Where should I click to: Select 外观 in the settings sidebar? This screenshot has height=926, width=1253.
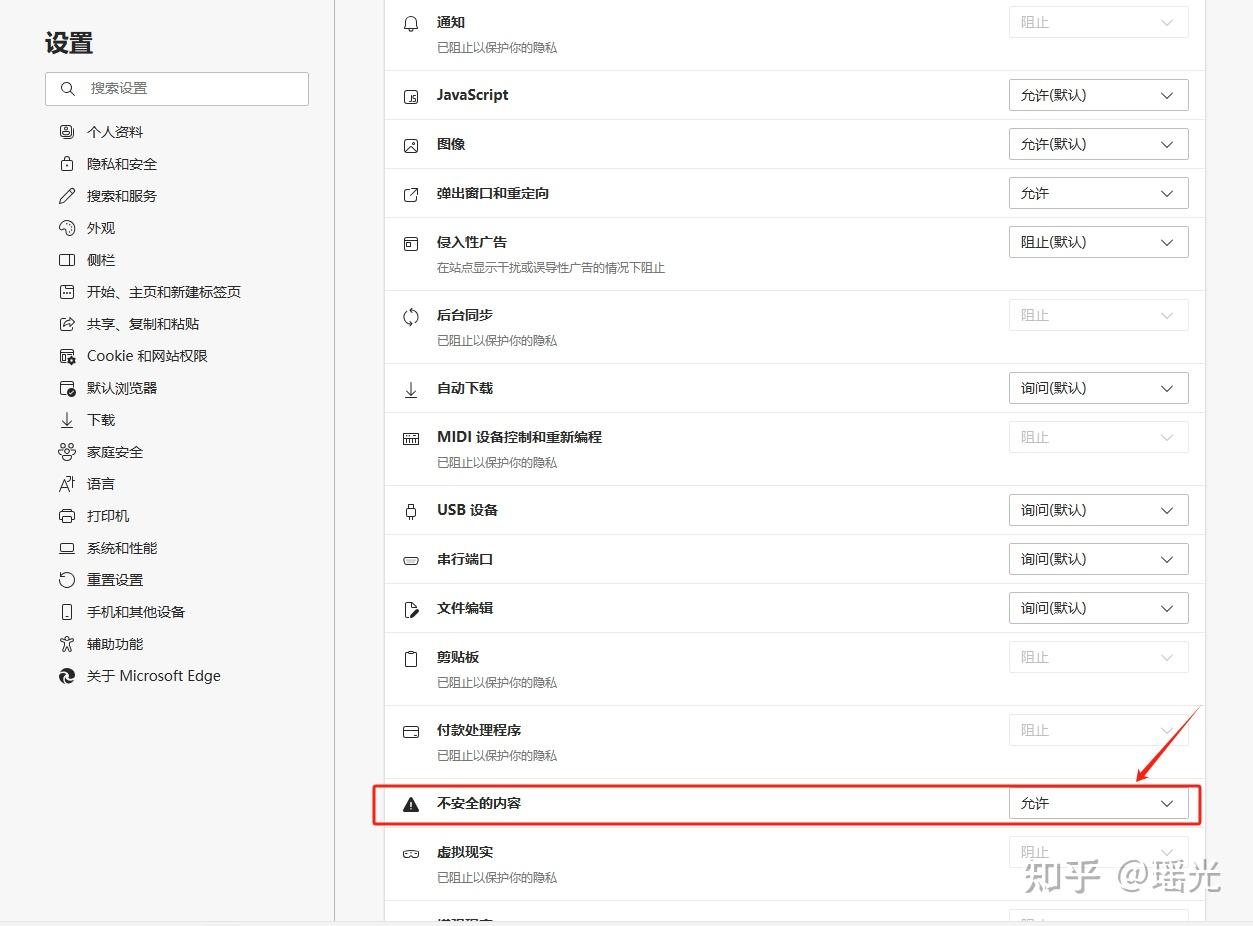[101, 228]
